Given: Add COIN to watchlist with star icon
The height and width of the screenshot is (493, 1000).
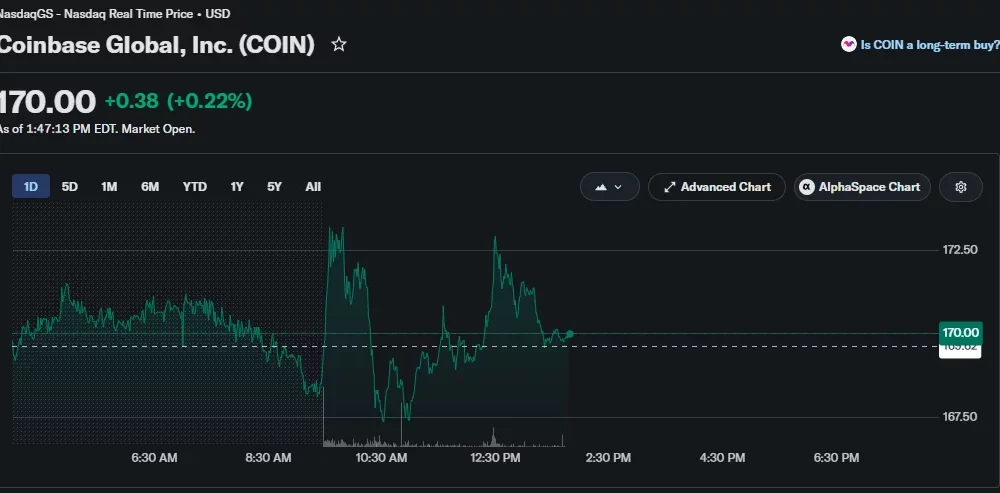Looking at the screenshot, I should pos(339,45).
